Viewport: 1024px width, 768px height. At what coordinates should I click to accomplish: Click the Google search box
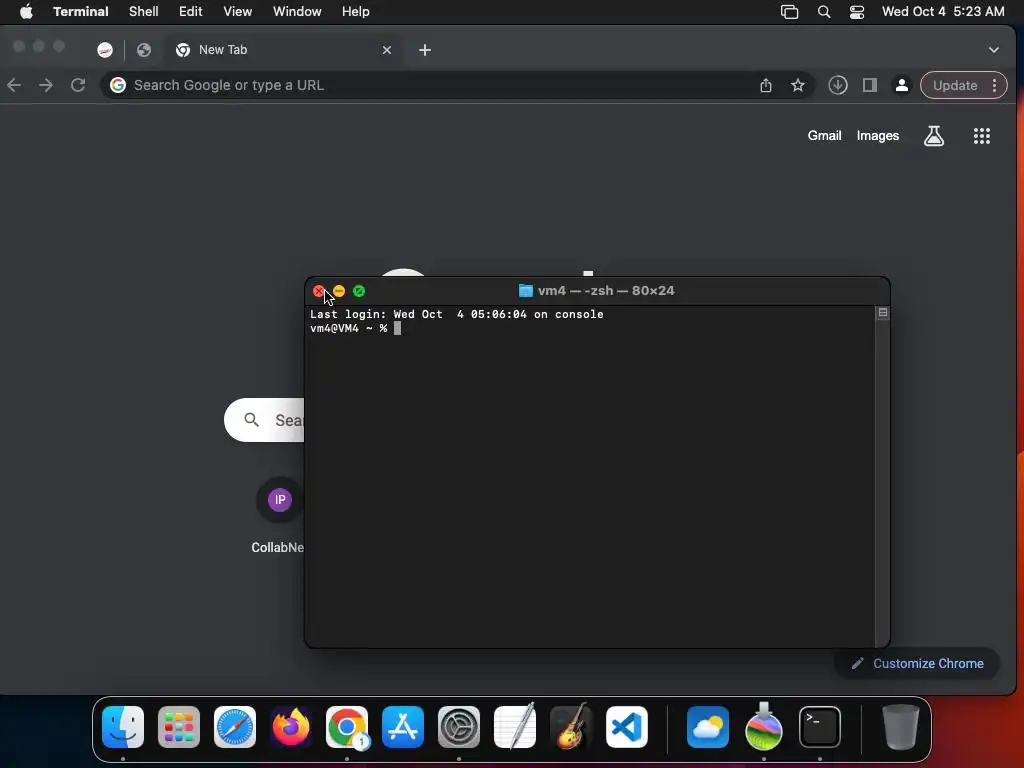pyautogui.click(x=264, y=420)
